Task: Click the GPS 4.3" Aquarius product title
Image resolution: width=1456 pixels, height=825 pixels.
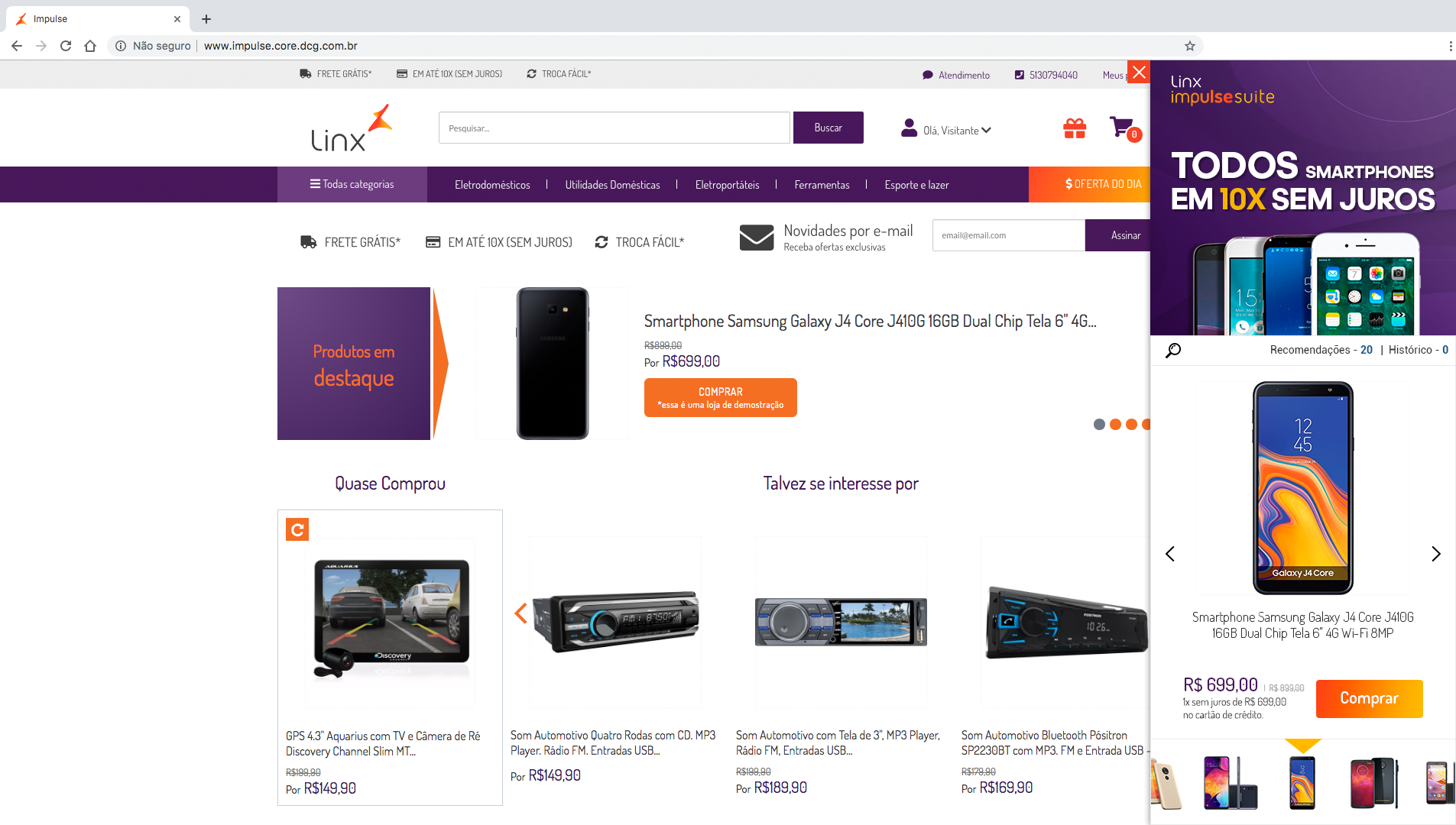Action: (383, 743)
